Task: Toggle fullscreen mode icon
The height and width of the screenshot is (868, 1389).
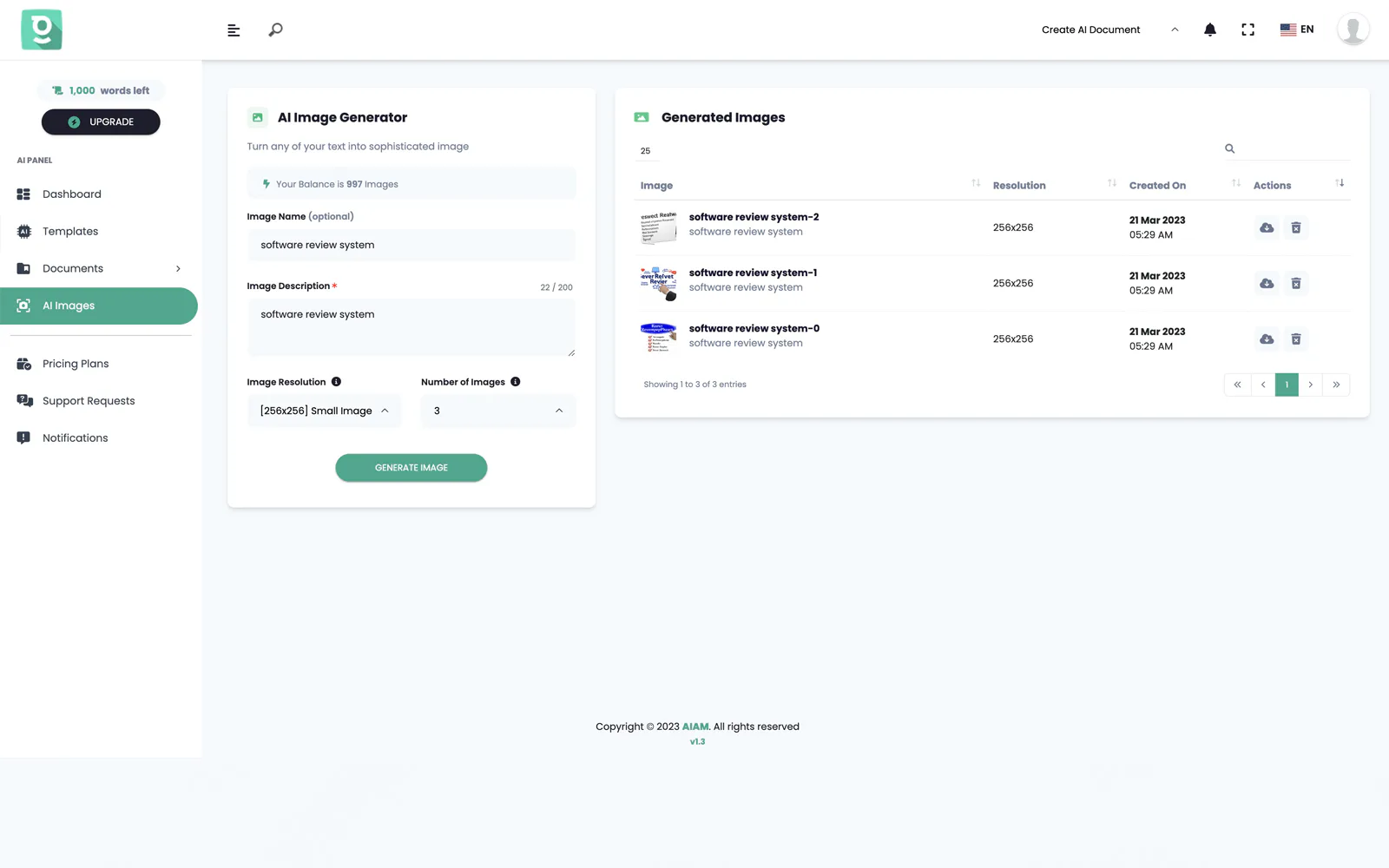Action: [x=1247, y=30]
